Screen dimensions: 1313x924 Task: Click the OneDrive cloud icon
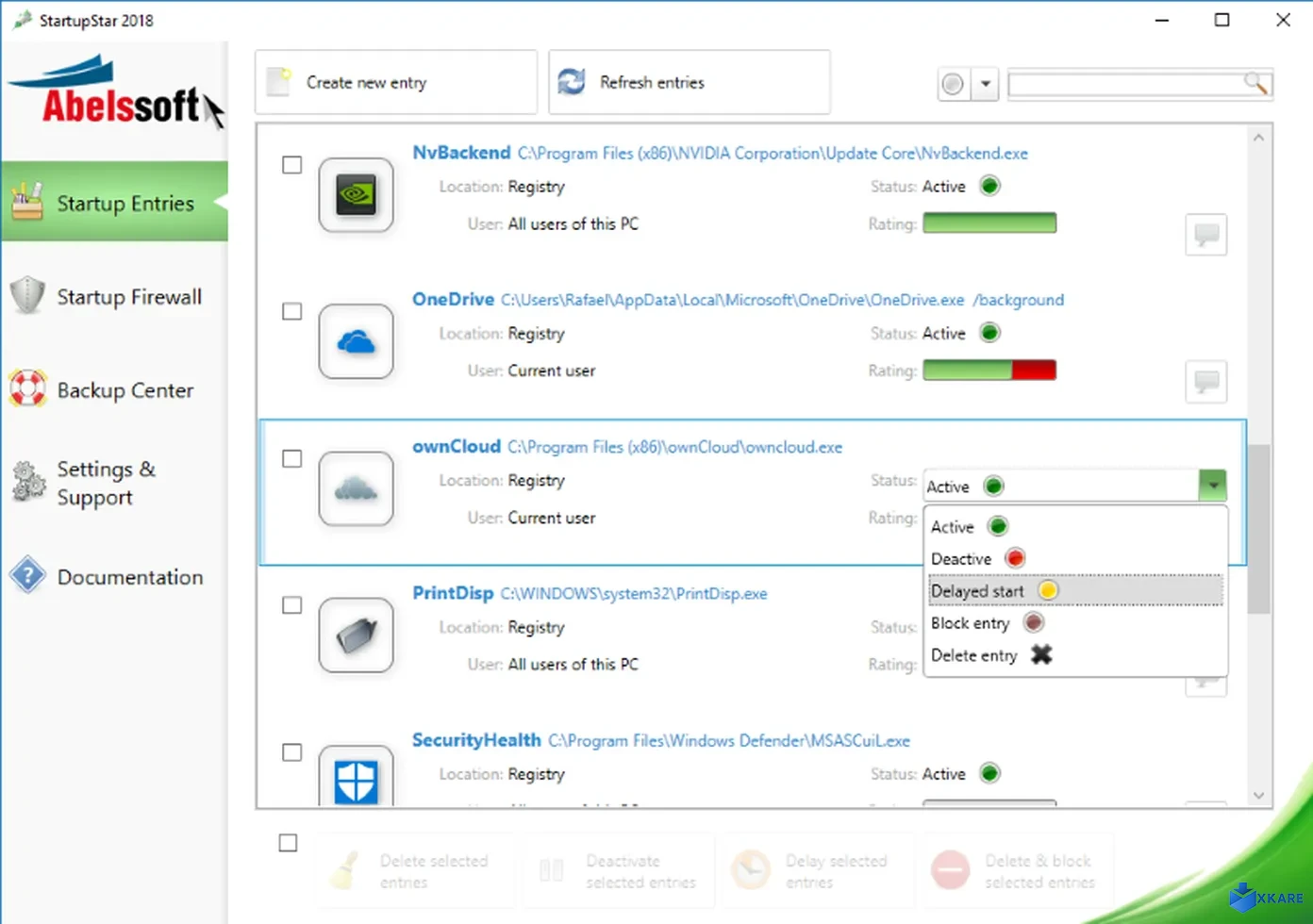(x=357, y=341)
